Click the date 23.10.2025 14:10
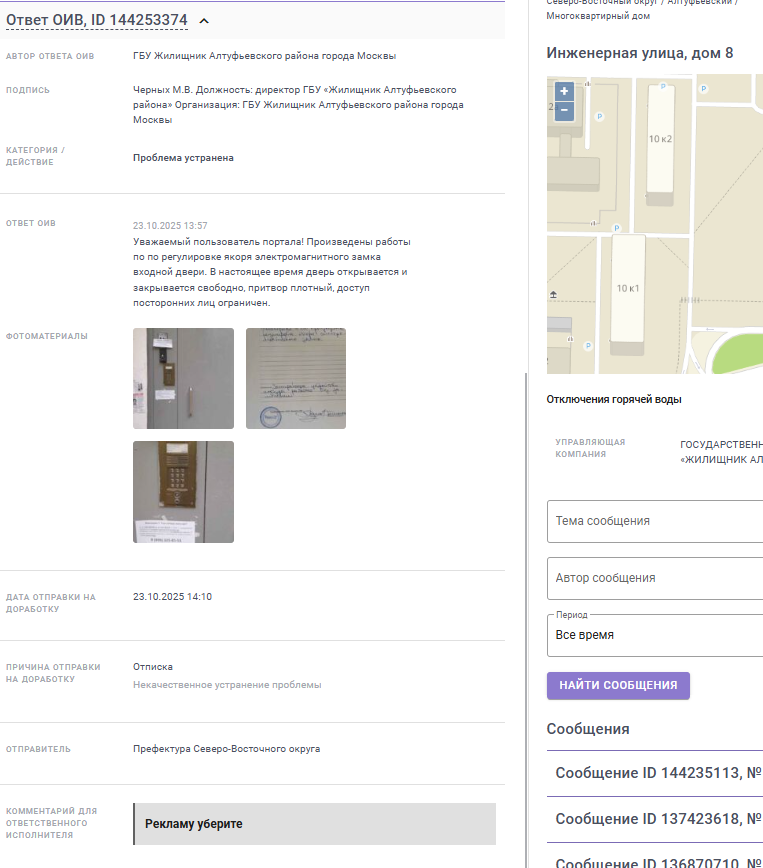 tap(172, 597)
